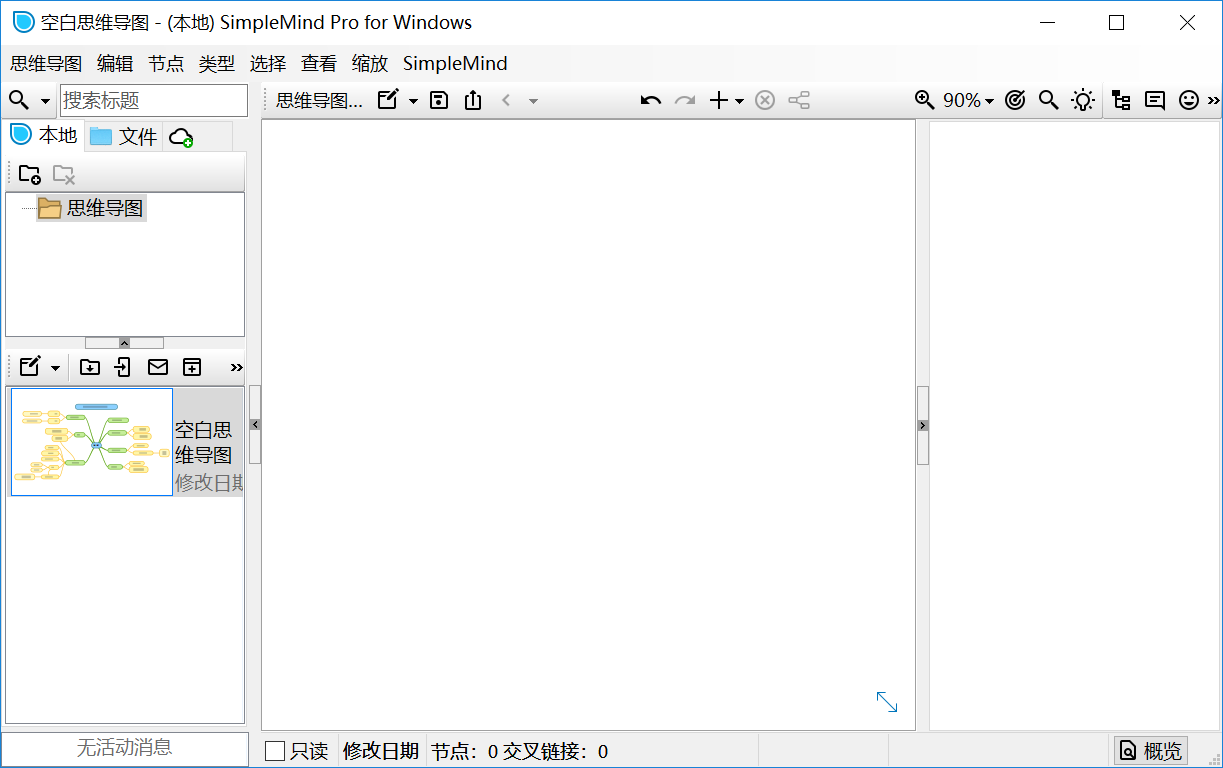Open the 缩放 menu

[x=370, y=63]
